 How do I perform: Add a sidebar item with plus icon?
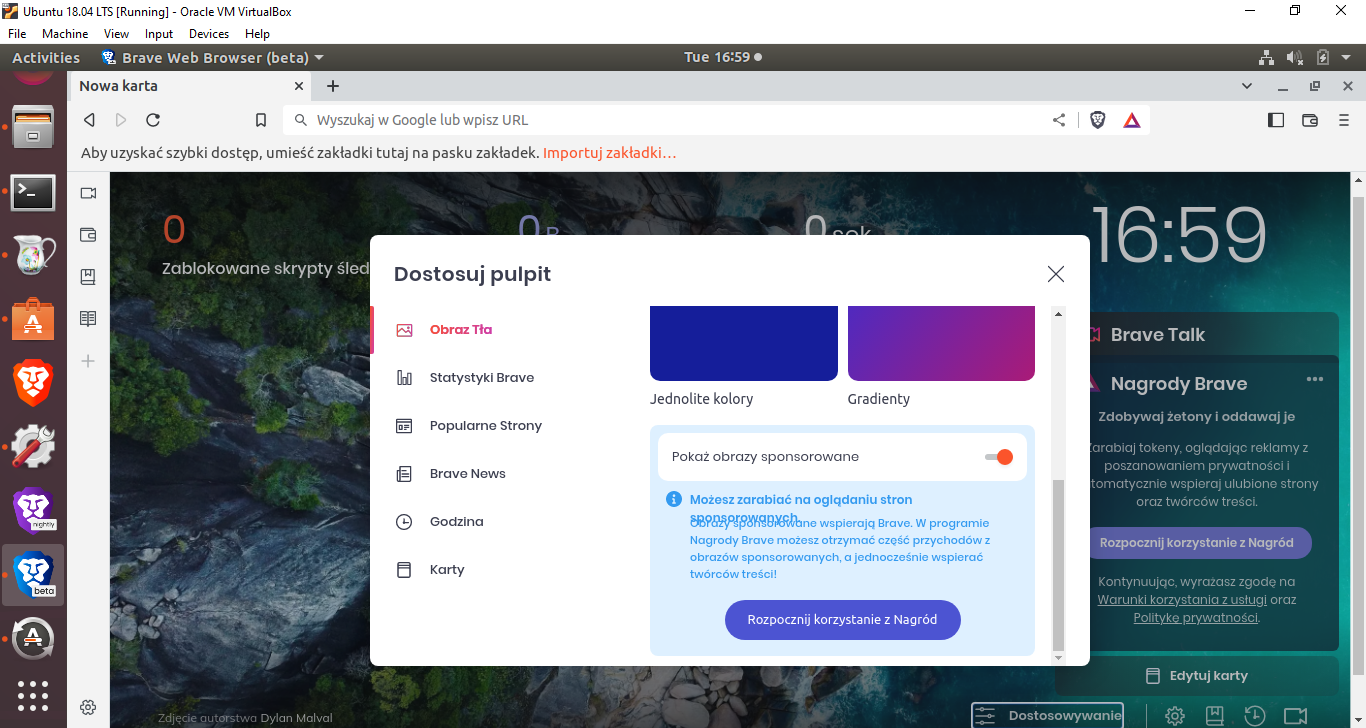[x=88, y=361]
